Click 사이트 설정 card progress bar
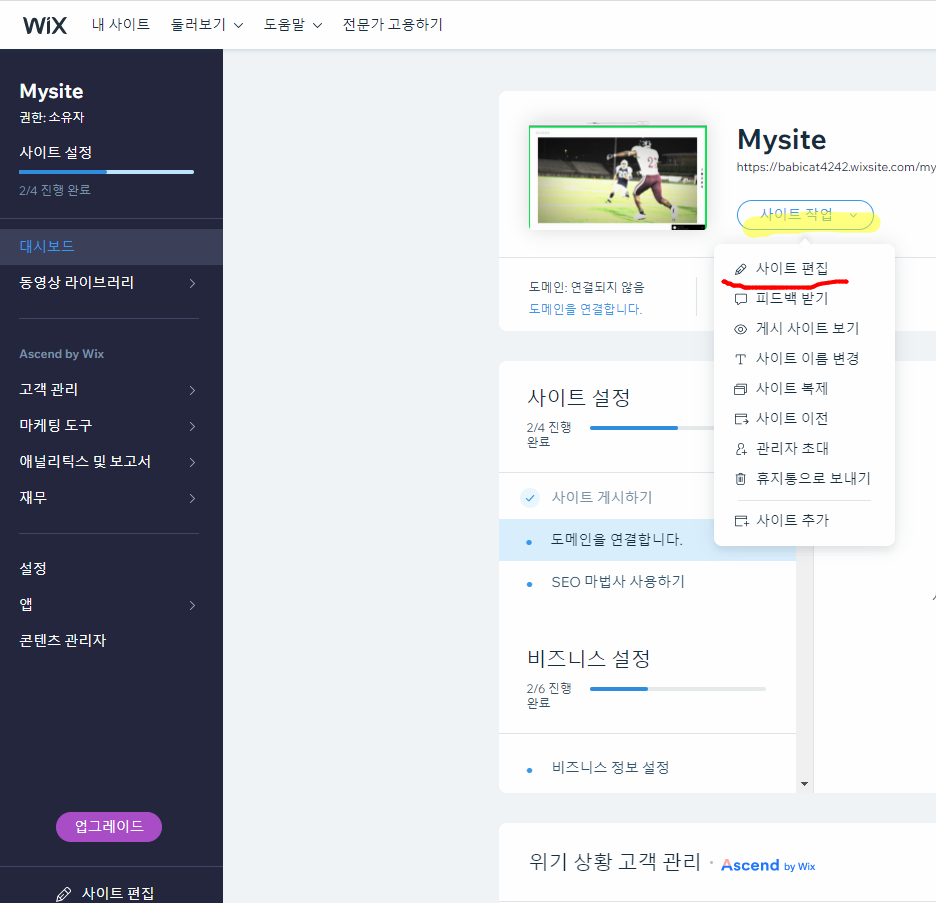 coord(651,428)
